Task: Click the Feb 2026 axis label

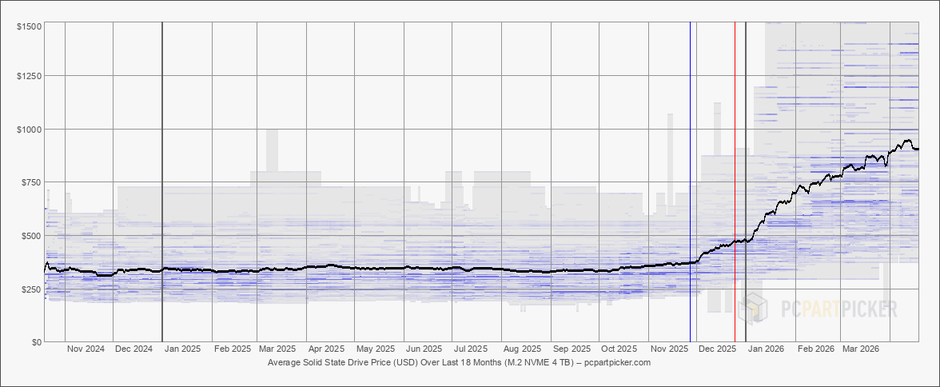Action: (x=816, y=349)
